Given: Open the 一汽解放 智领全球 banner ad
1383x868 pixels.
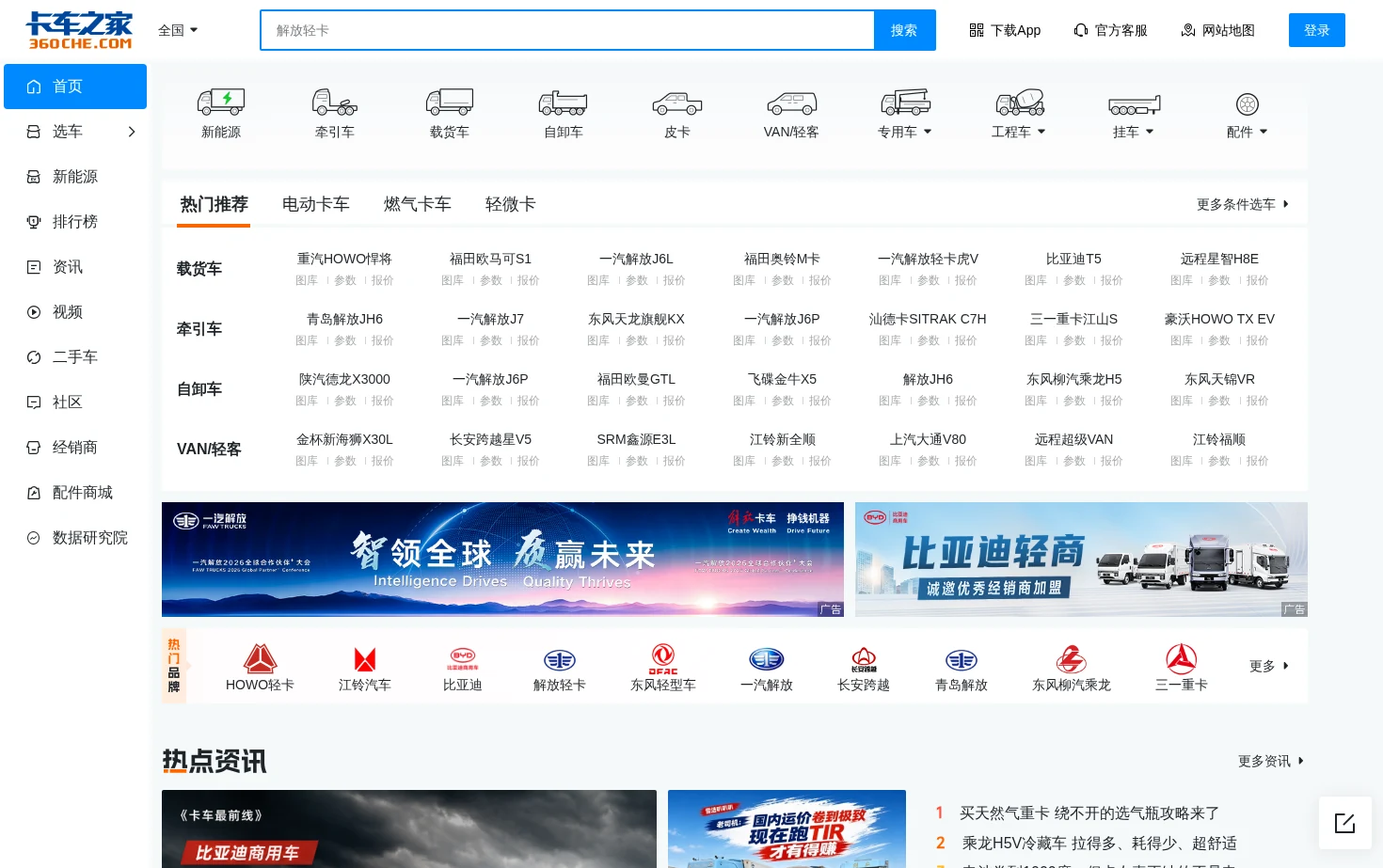Looking at the screenshot, I should (x=502, y=560).
